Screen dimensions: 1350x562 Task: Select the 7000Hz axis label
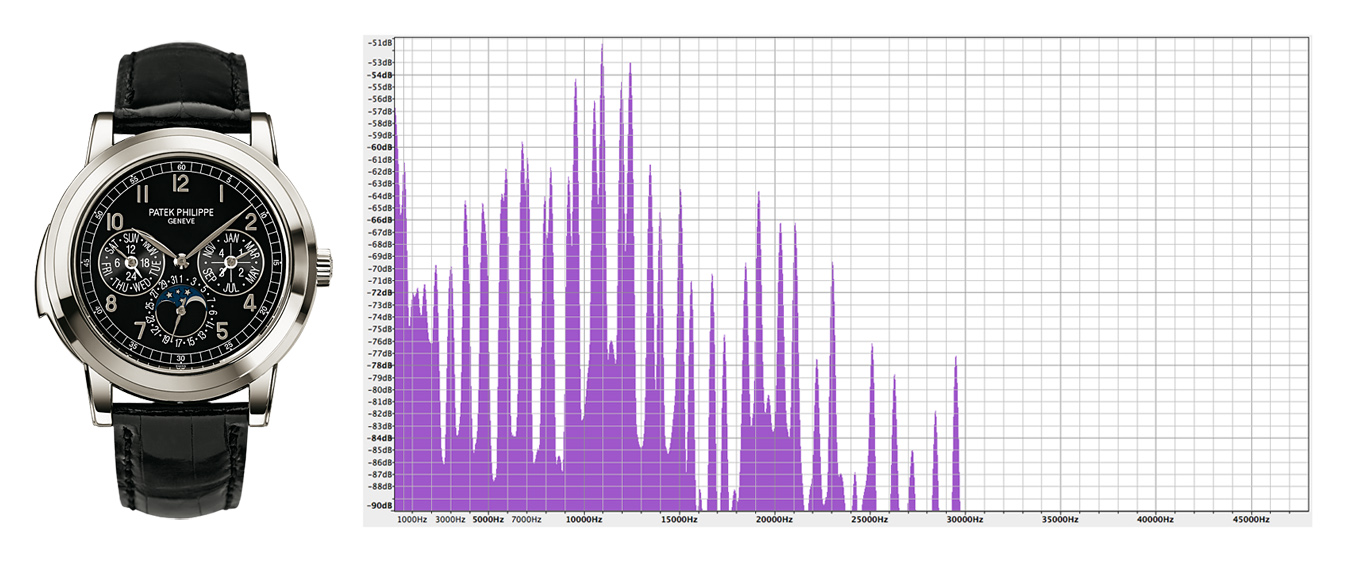point(526,520)
